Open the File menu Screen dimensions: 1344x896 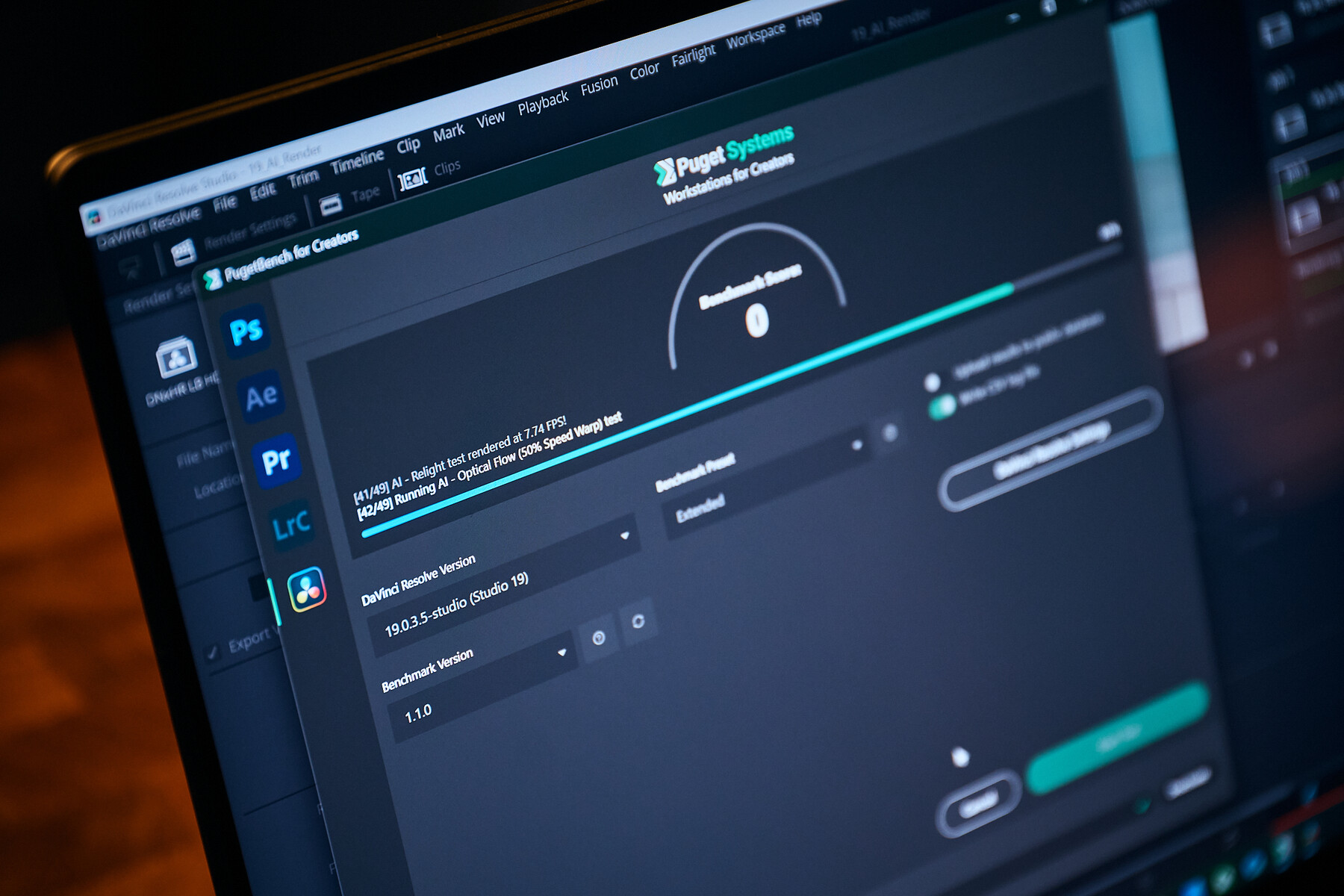click(225, 202)
